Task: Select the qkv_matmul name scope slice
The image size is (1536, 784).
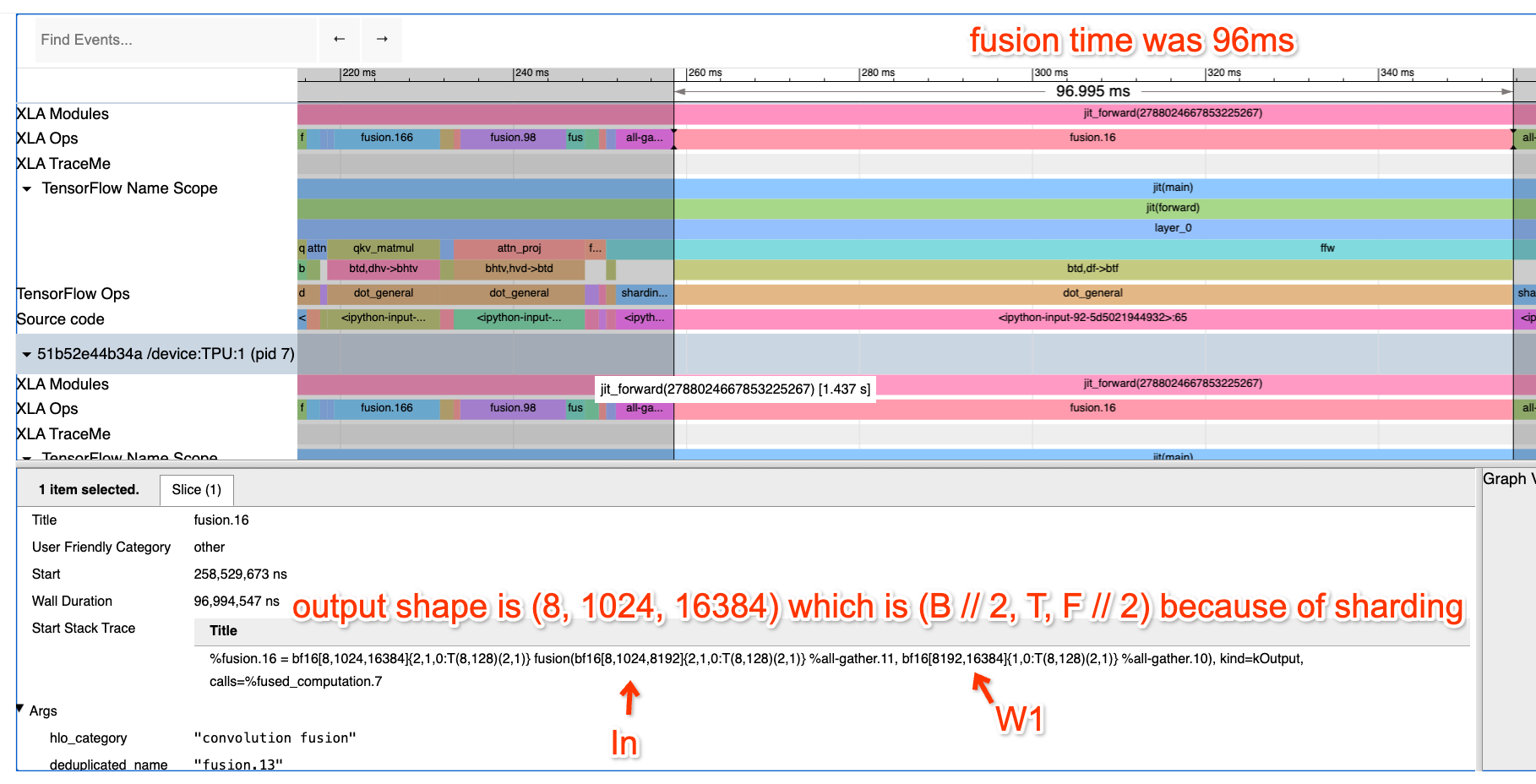Action: pyautogui.click(x=383, y=248)
